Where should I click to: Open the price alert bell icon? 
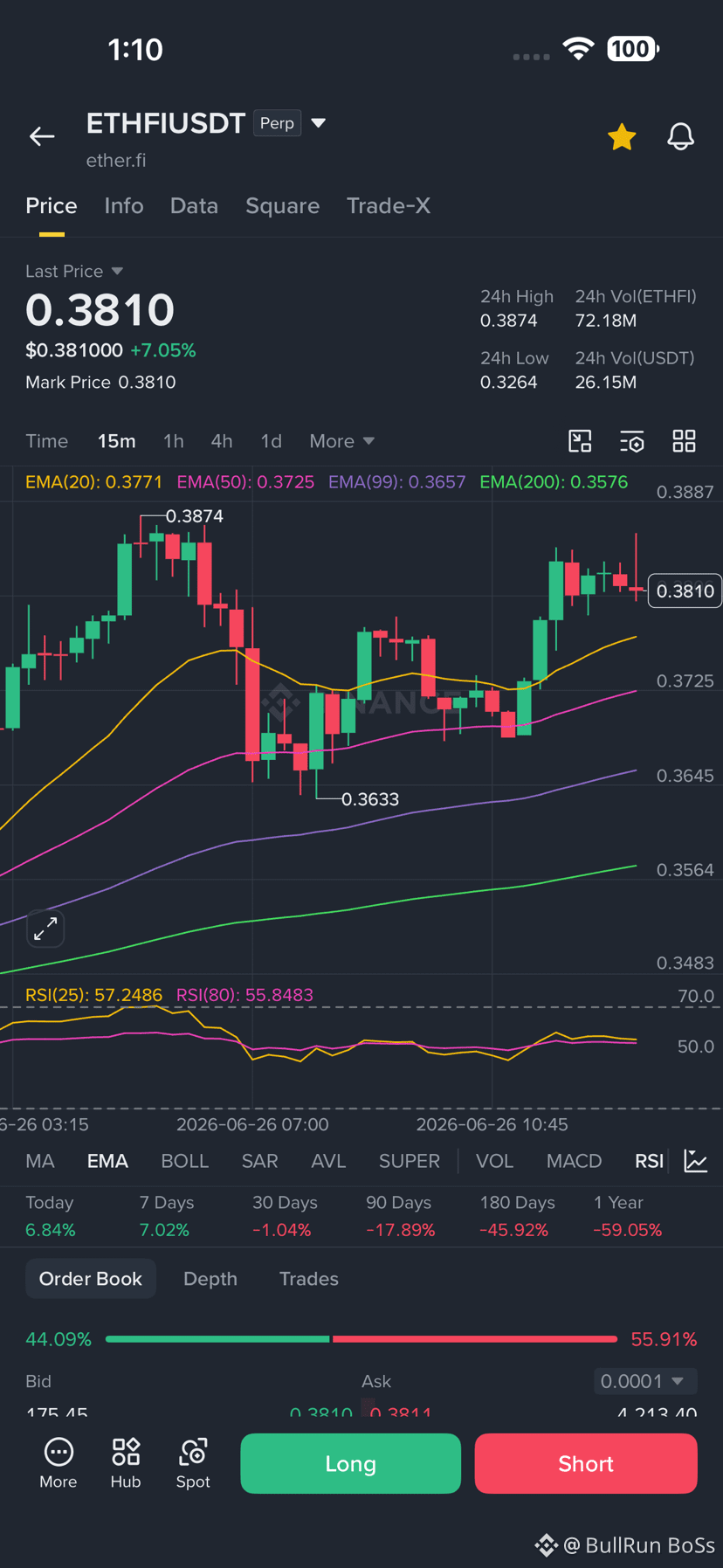[x=681, y=136]
